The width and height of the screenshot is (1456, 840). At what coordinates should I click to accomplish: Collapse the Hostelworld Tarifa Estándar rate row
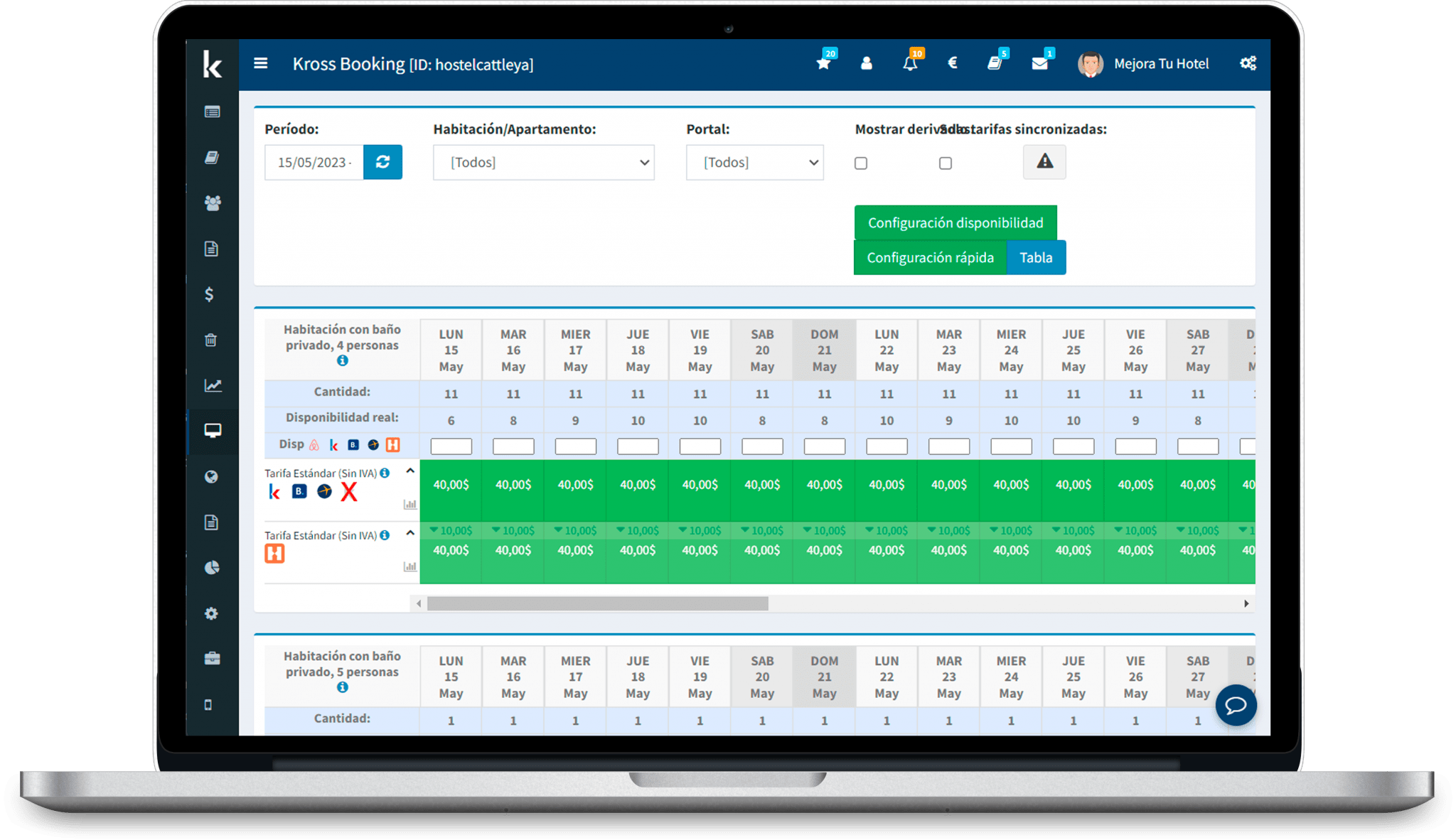[410, 533]
